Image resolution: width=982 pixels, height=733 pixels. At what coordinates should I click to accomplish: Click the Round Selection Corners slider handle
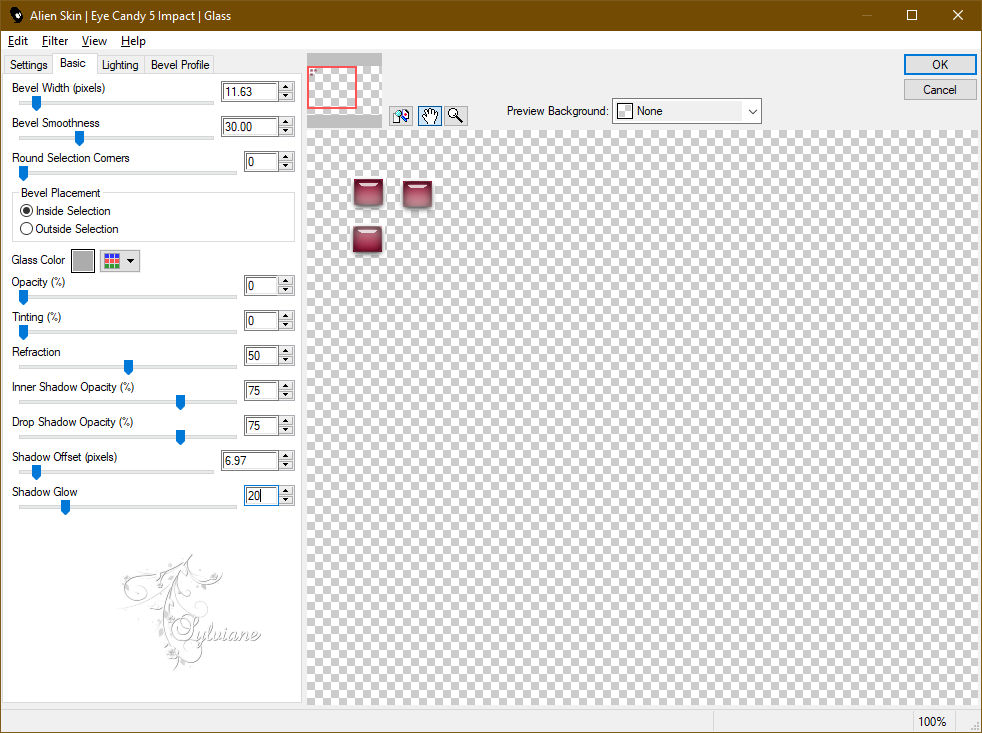(x=23, y=174)
